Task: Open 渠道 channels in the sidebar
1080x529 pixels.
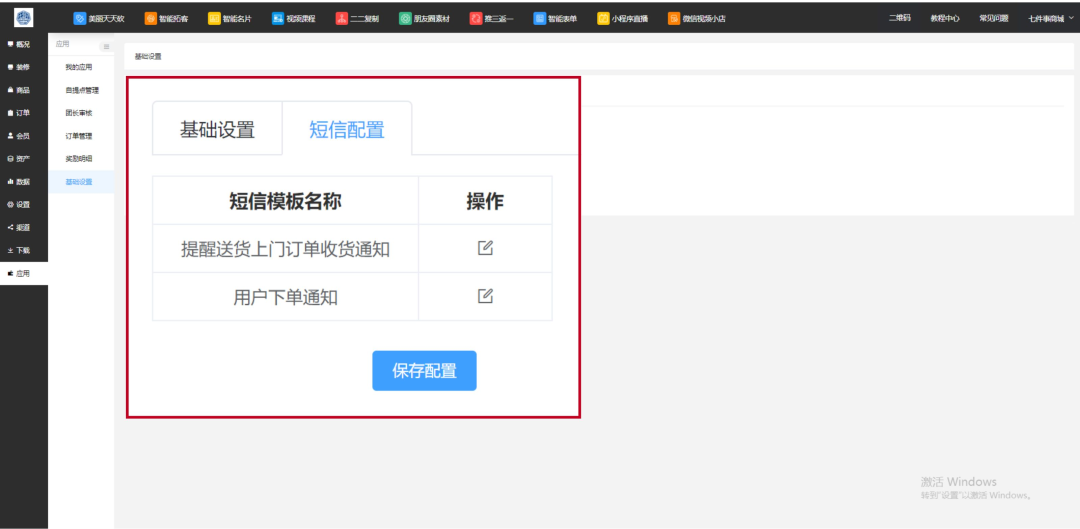Action: coord(23,227)
